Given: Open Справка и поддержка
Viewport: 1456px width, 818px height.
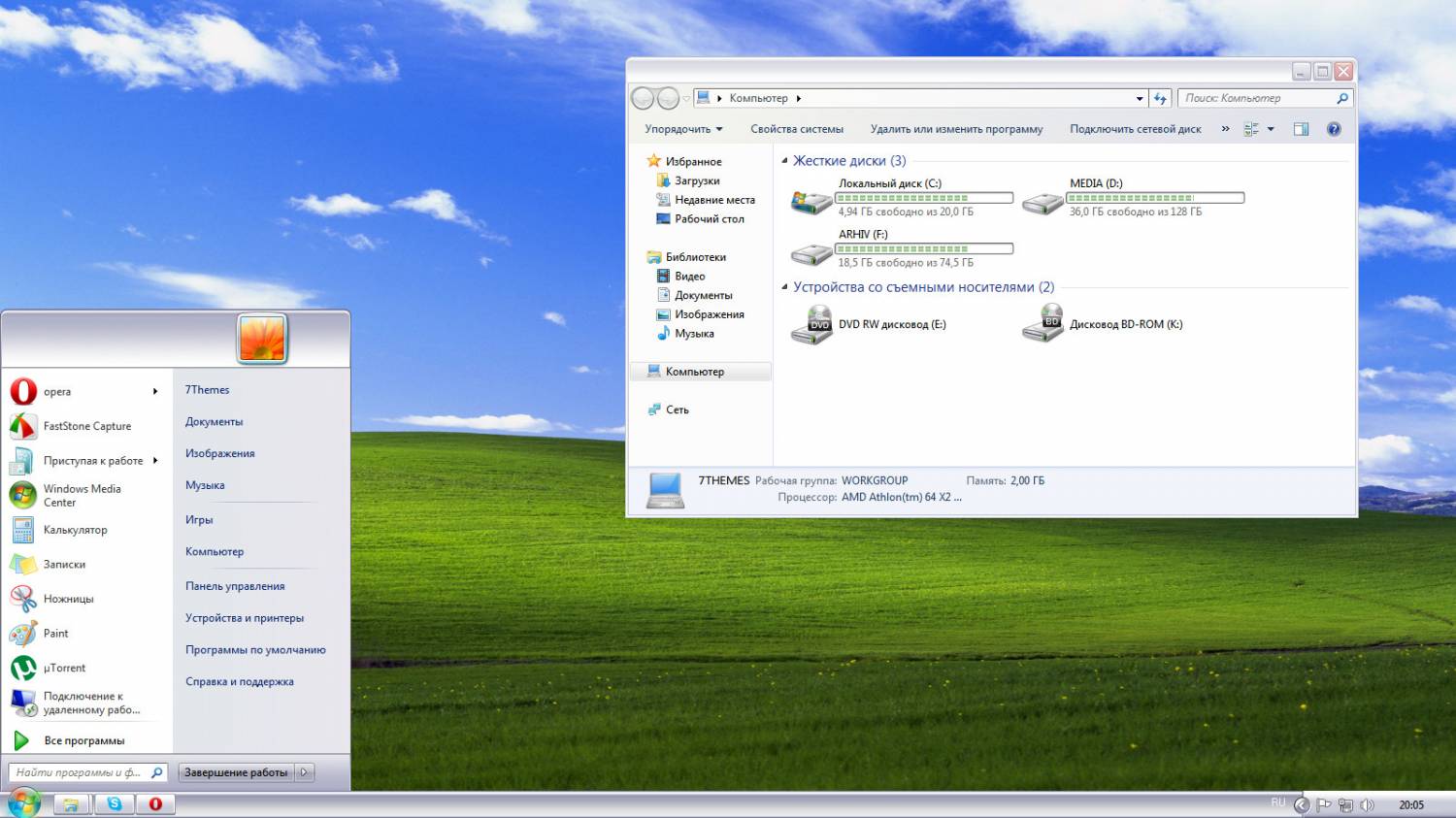Looking at the screenshot, I should coord(240,682).
